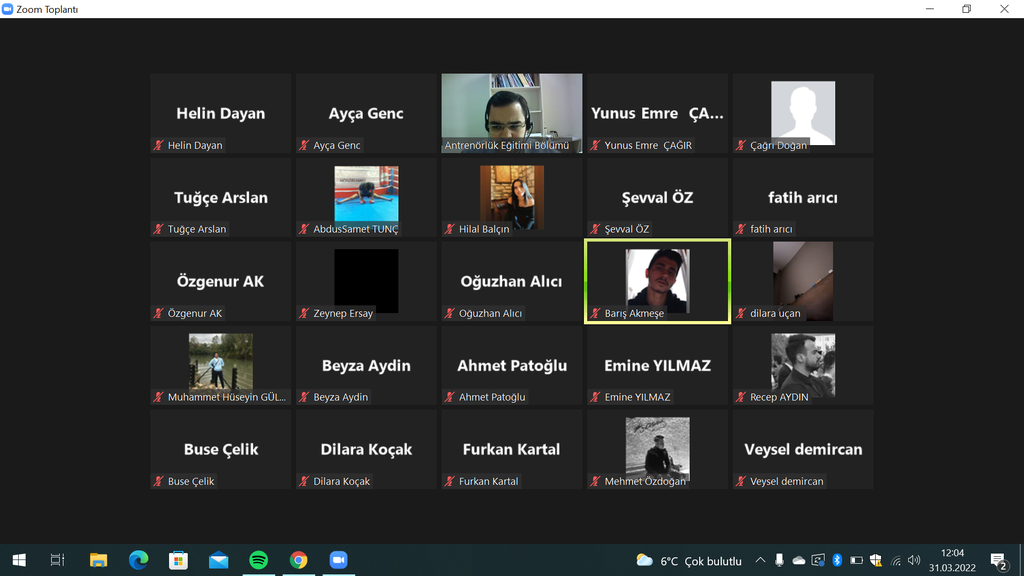Viewport: 1024px width, 576px height.
Task: Open the Mail app from the taskbar
Action: point(218,560)
